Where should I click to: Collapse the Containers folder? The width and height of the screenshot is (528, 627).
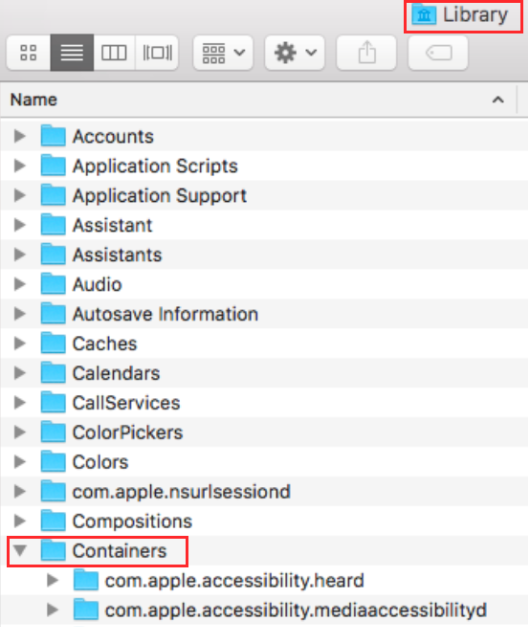[20, 551]
